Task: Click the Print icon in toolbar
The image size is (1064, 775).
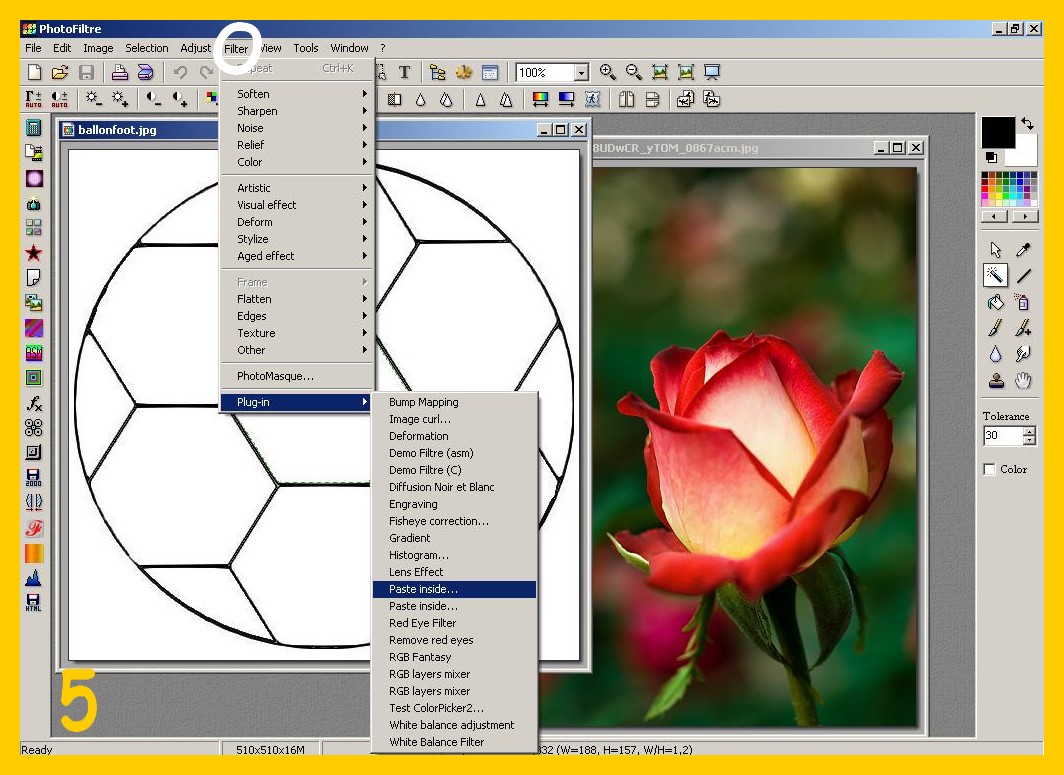Action: coord(119,72)
